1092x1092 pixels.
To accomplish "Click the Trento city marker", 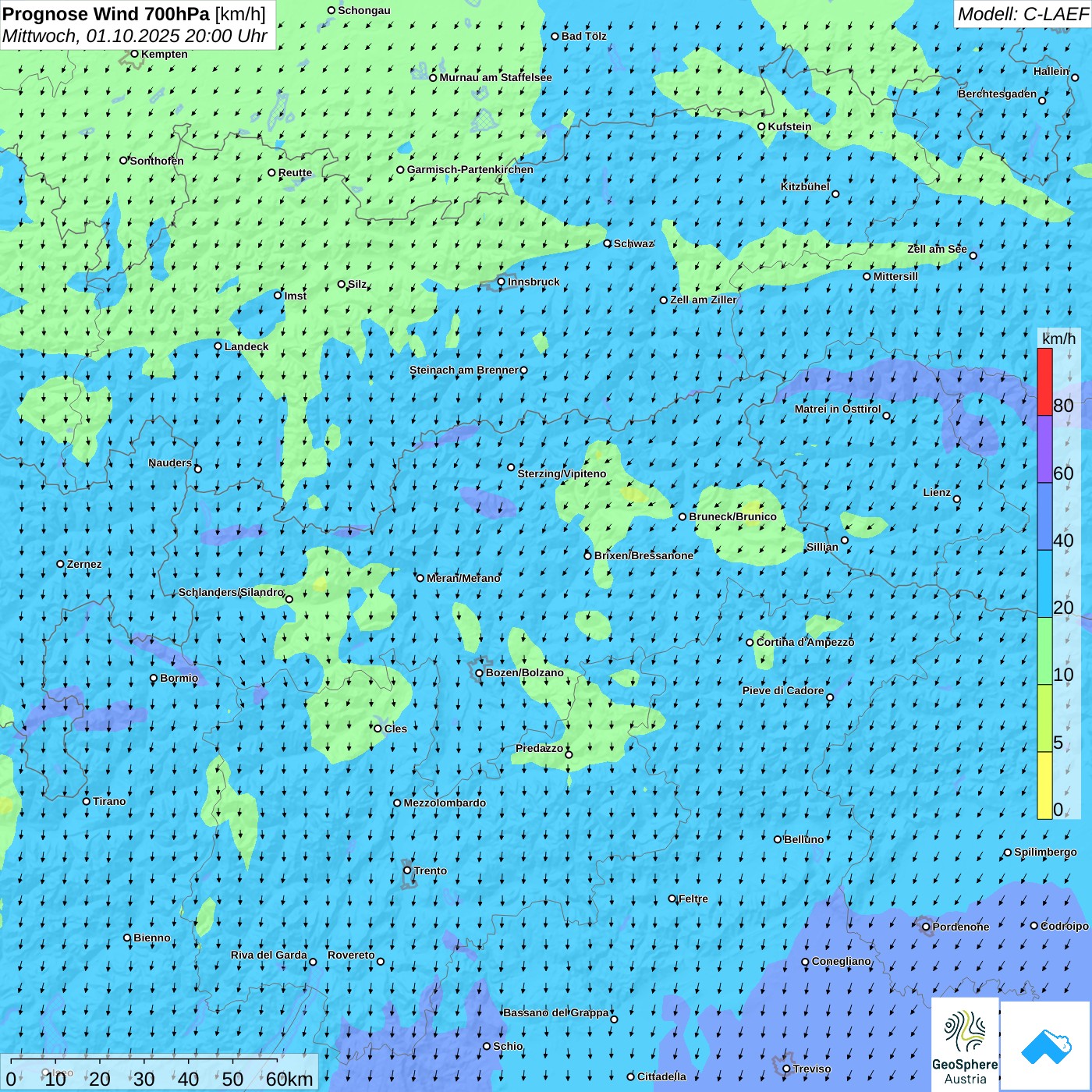I will click(407, 870).
